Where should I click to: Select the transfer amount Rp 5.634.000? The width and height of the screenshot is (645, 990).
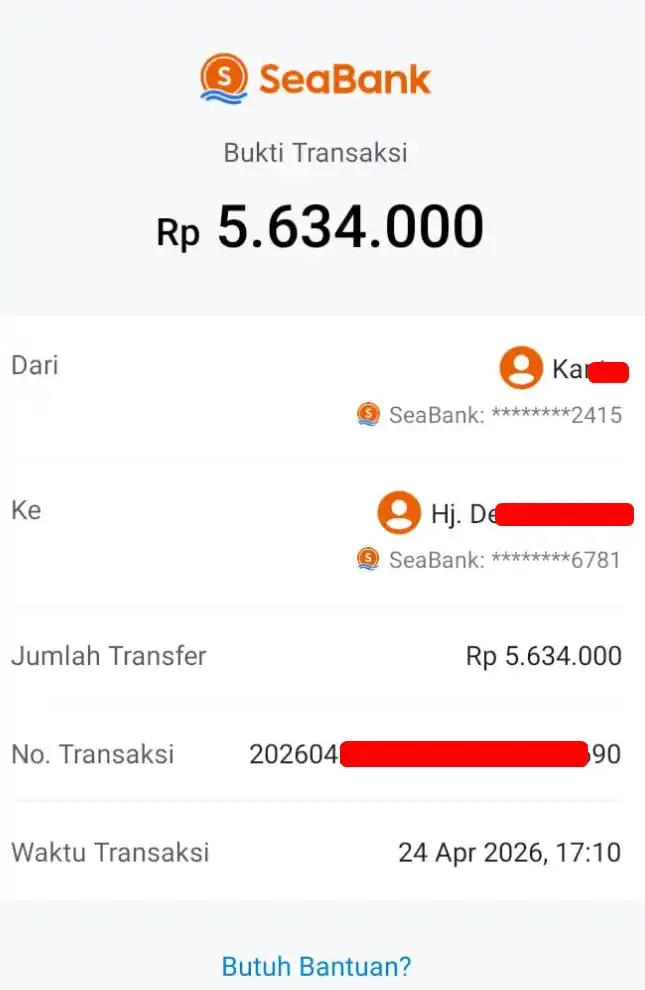(322, 226)
